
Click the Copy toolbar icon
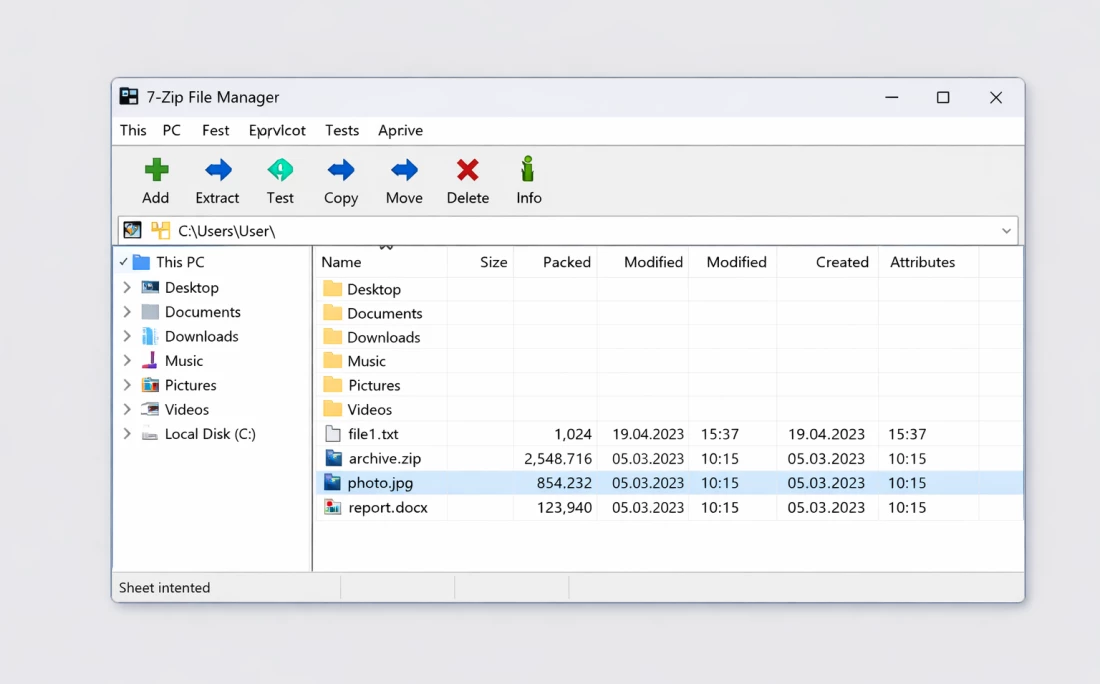click(341, 170)
